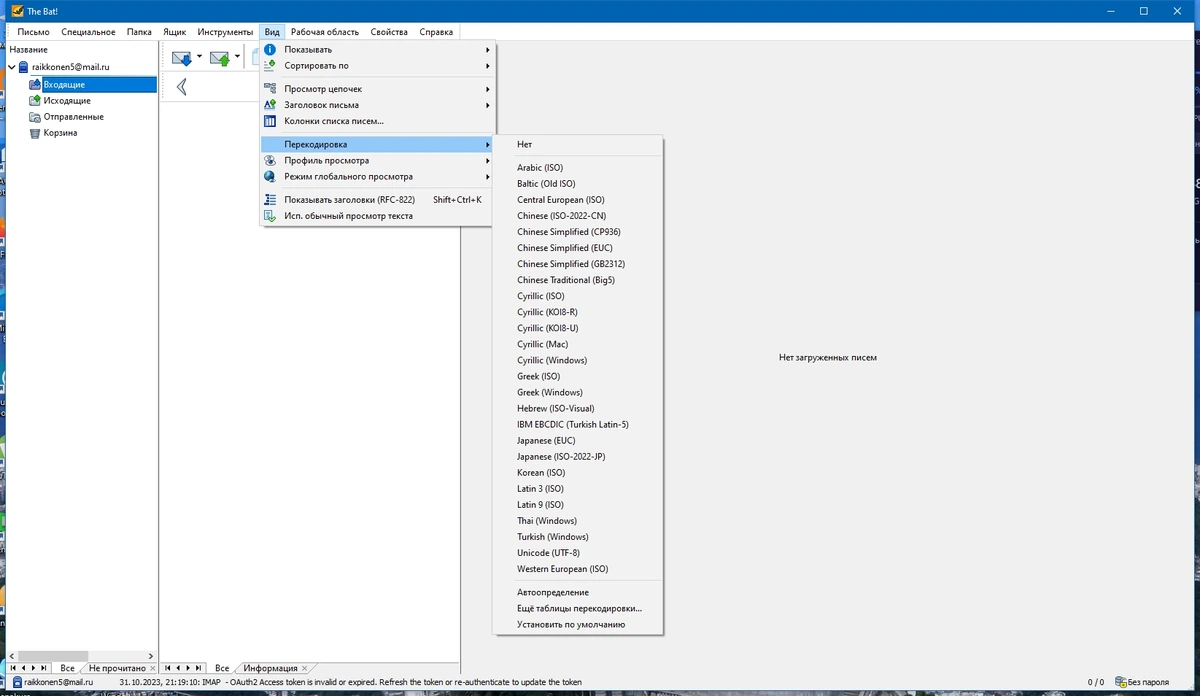Open dropdown arrow beside get mail icon
Image resolution: width=1200 pixels, height=696 pixels.
pos(199,57)
